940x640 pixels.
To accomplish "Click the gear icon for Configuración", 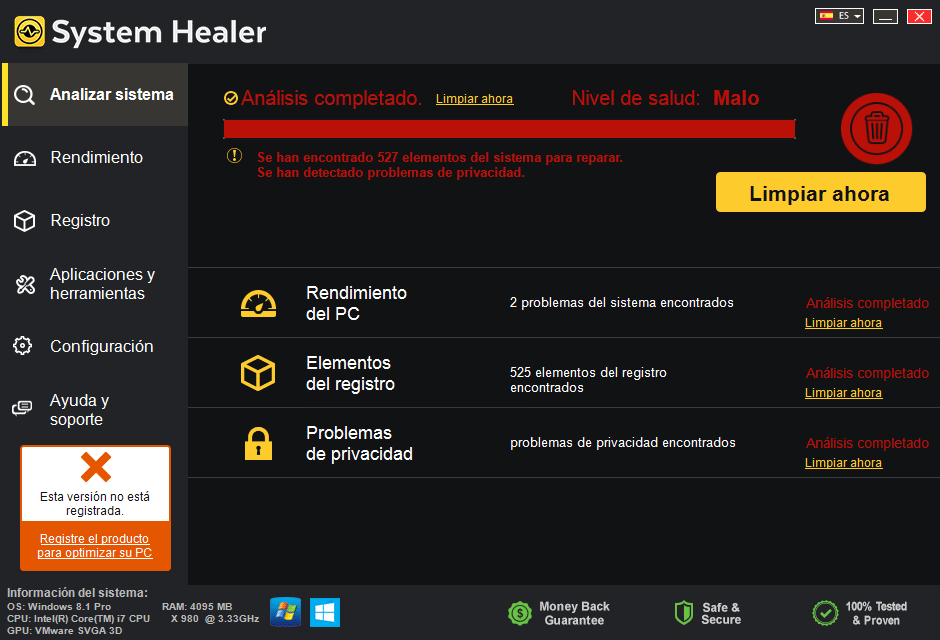I will pos(23,346).
